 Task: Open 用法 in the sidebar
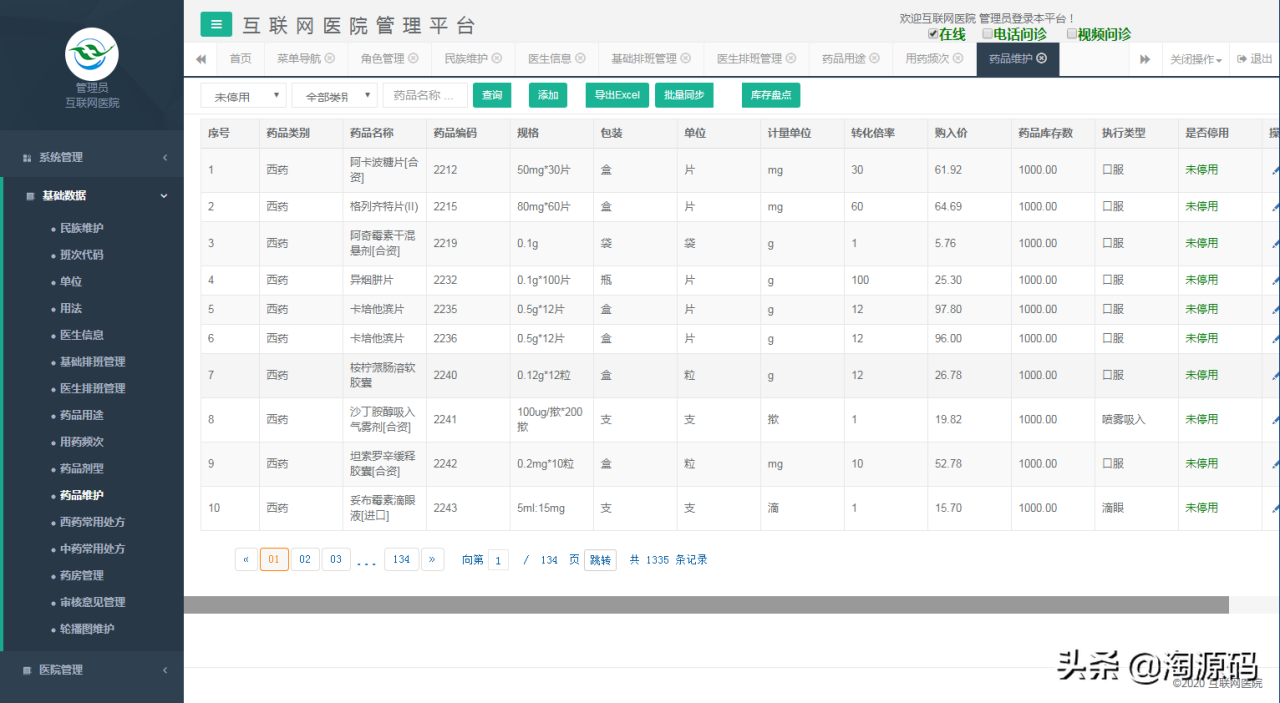(71, 309)
